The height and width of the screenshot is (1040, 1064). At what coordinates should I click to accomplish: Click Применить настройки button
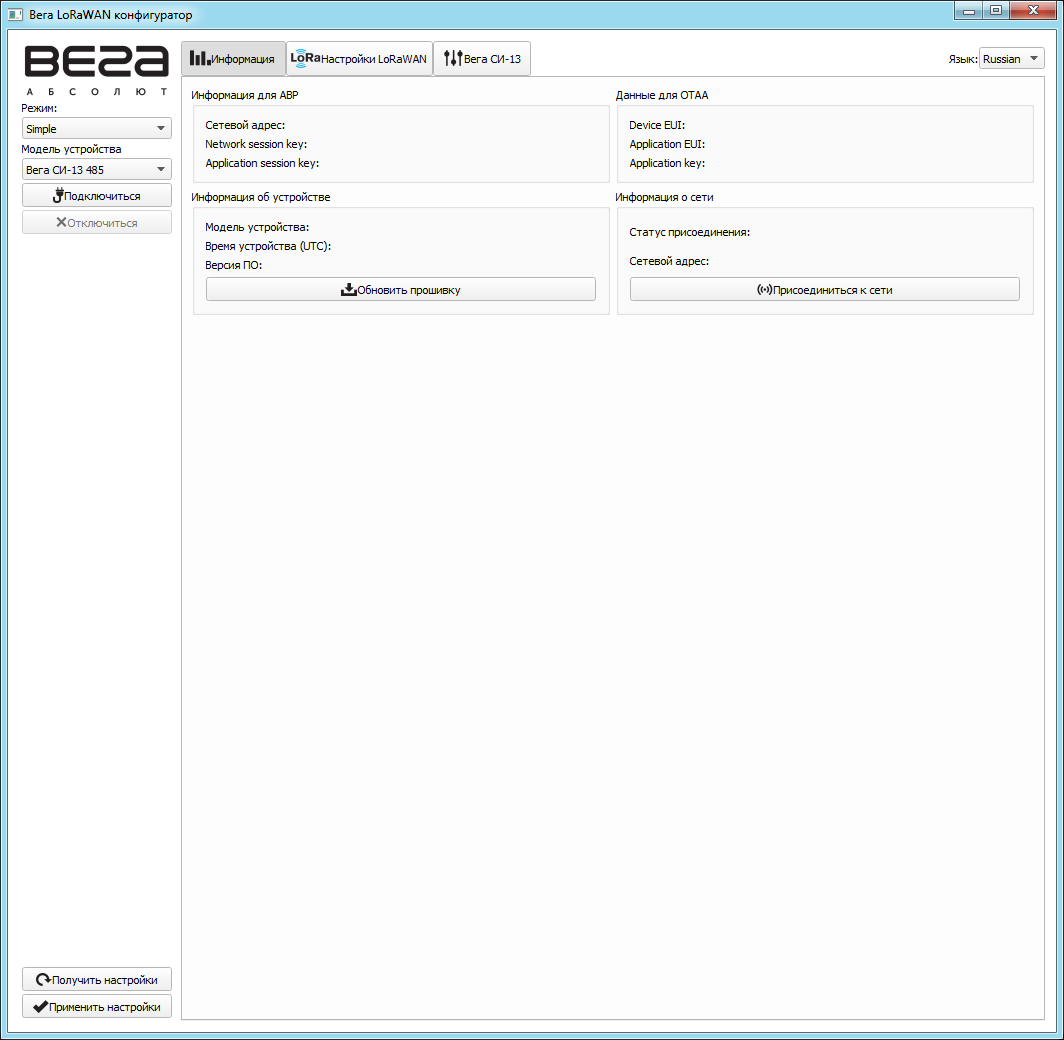96,1007
